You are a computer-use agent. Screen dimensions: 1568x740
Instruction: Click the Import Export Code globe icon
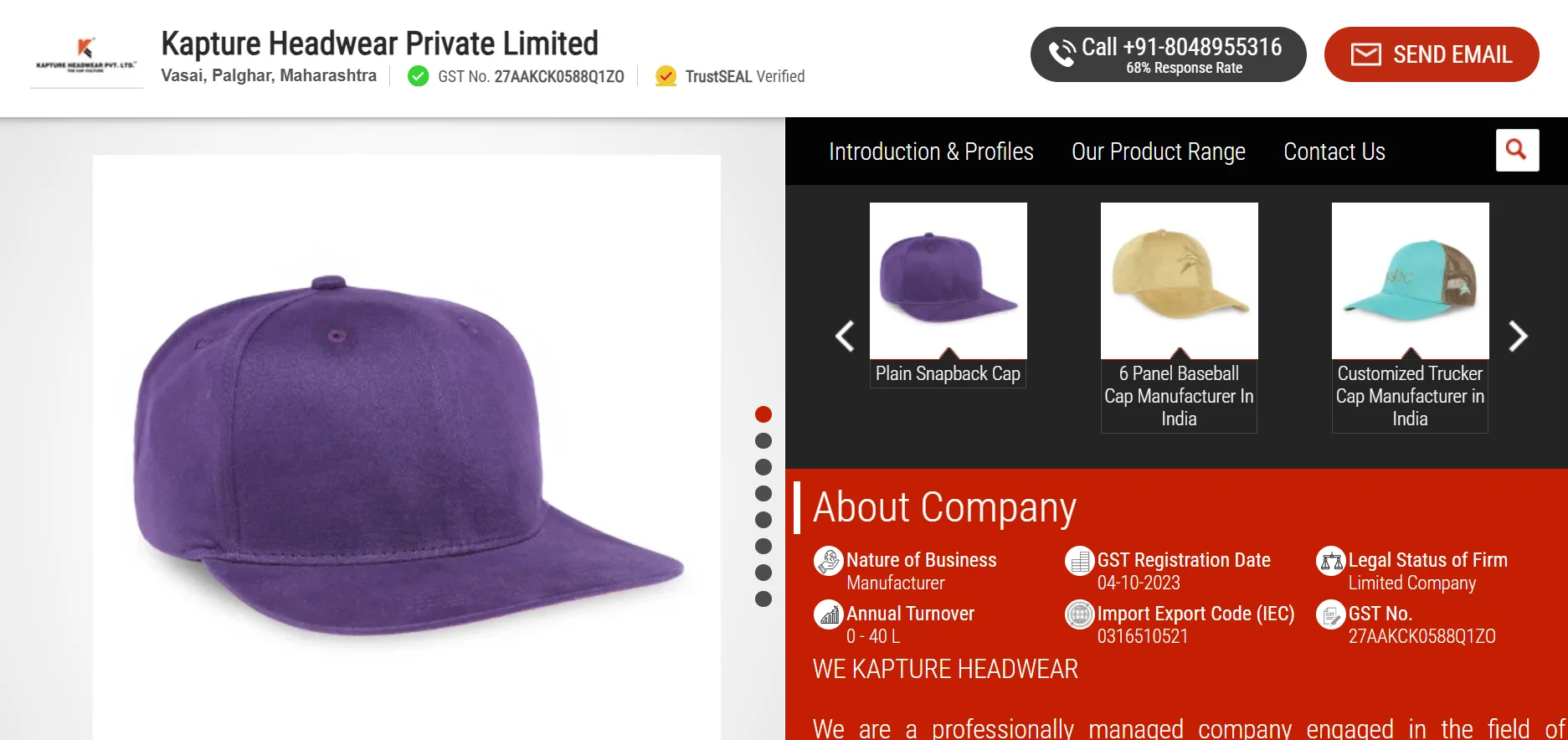(1079, 615)
